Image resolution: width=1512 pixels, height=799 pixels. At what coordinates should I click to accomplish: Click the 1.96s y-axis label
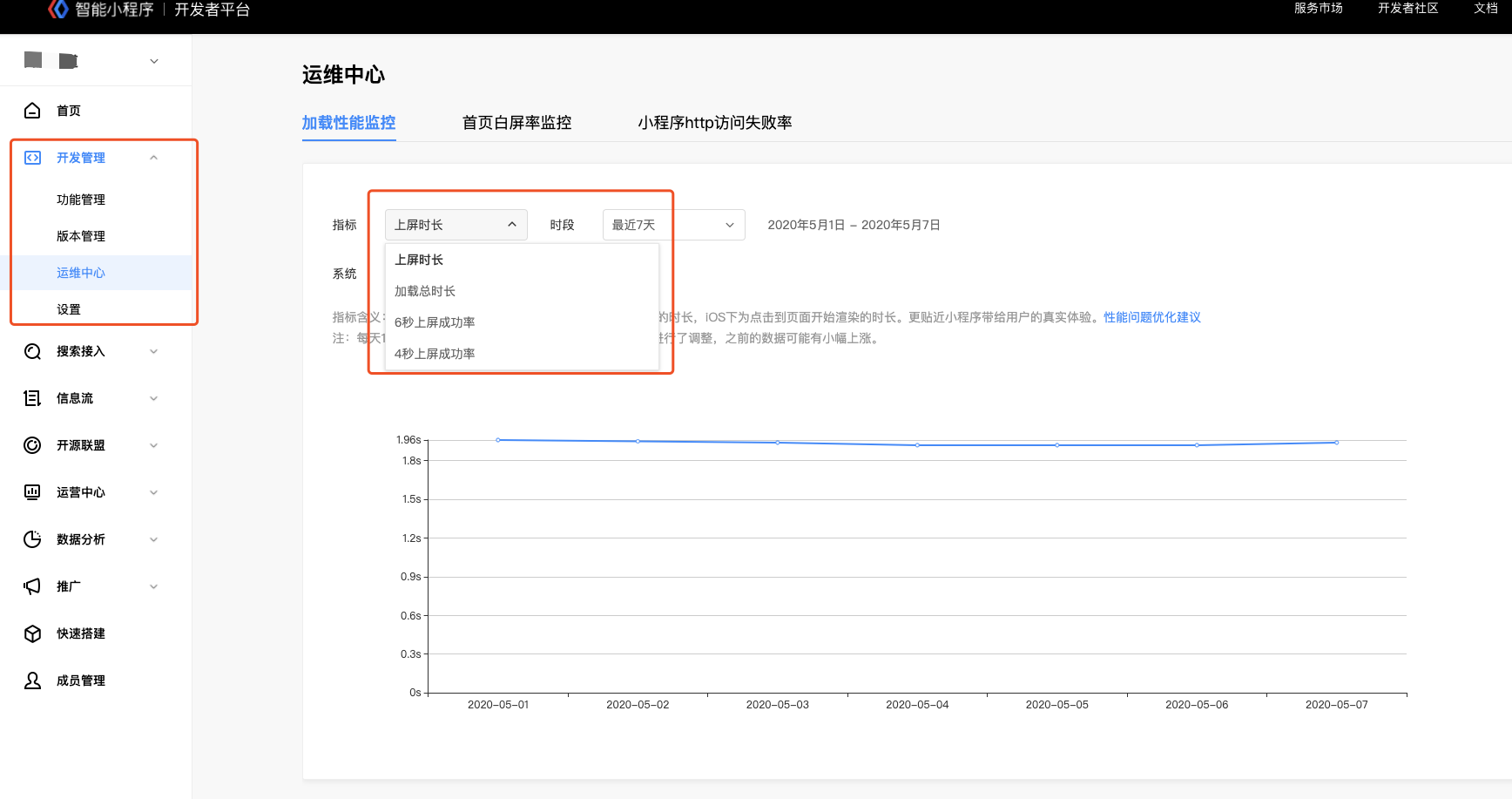[x=408, y=440]
